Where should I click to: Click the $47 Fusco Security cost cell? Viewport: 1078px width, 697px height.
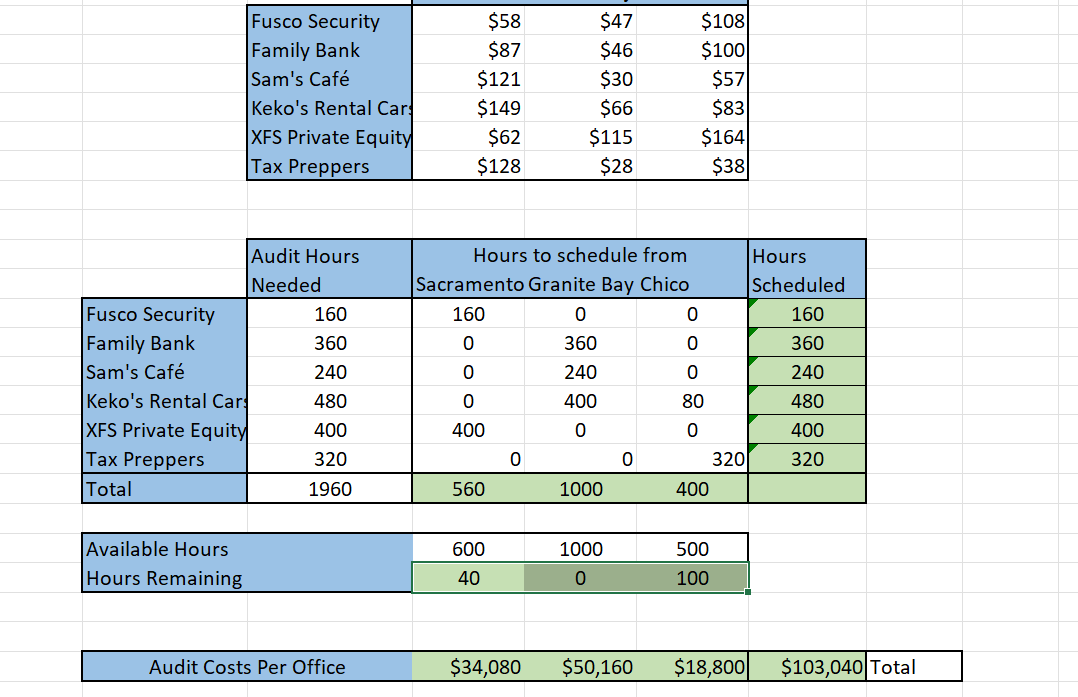pos(580,21)
